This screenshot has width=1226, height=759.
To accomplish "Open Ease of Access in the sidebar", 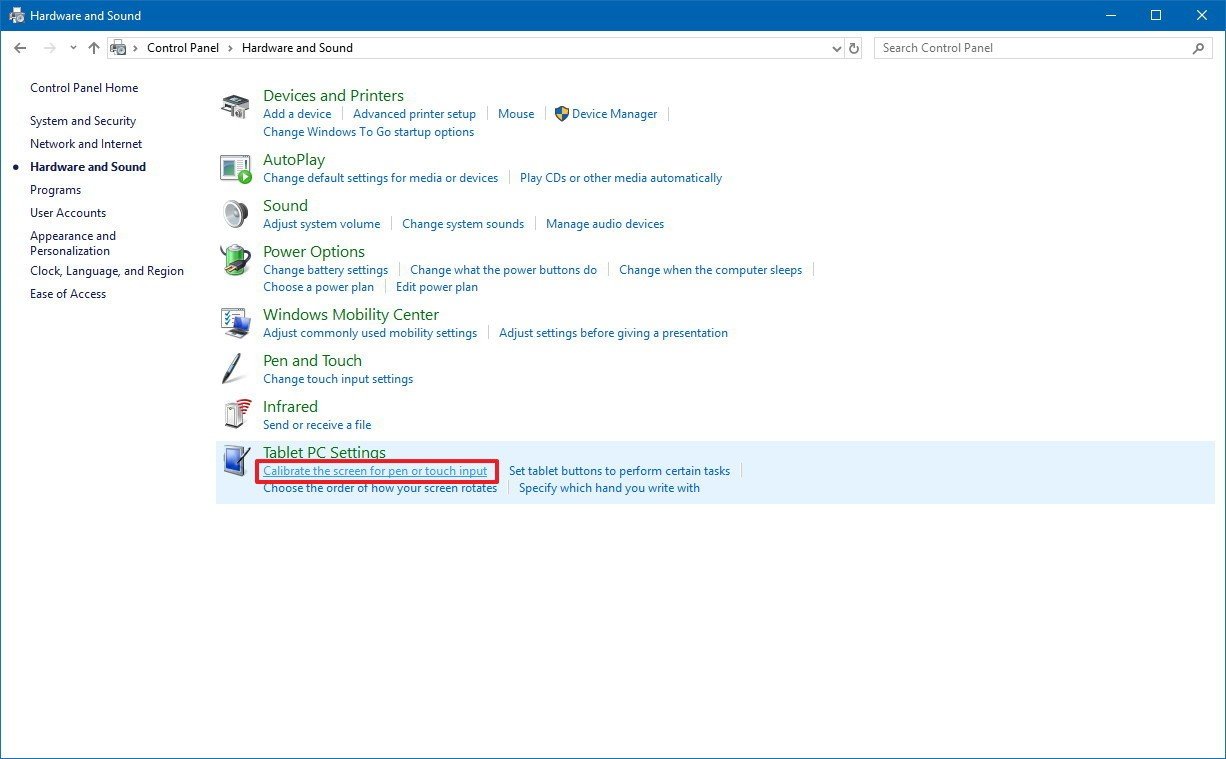I will tap(68, 294).
